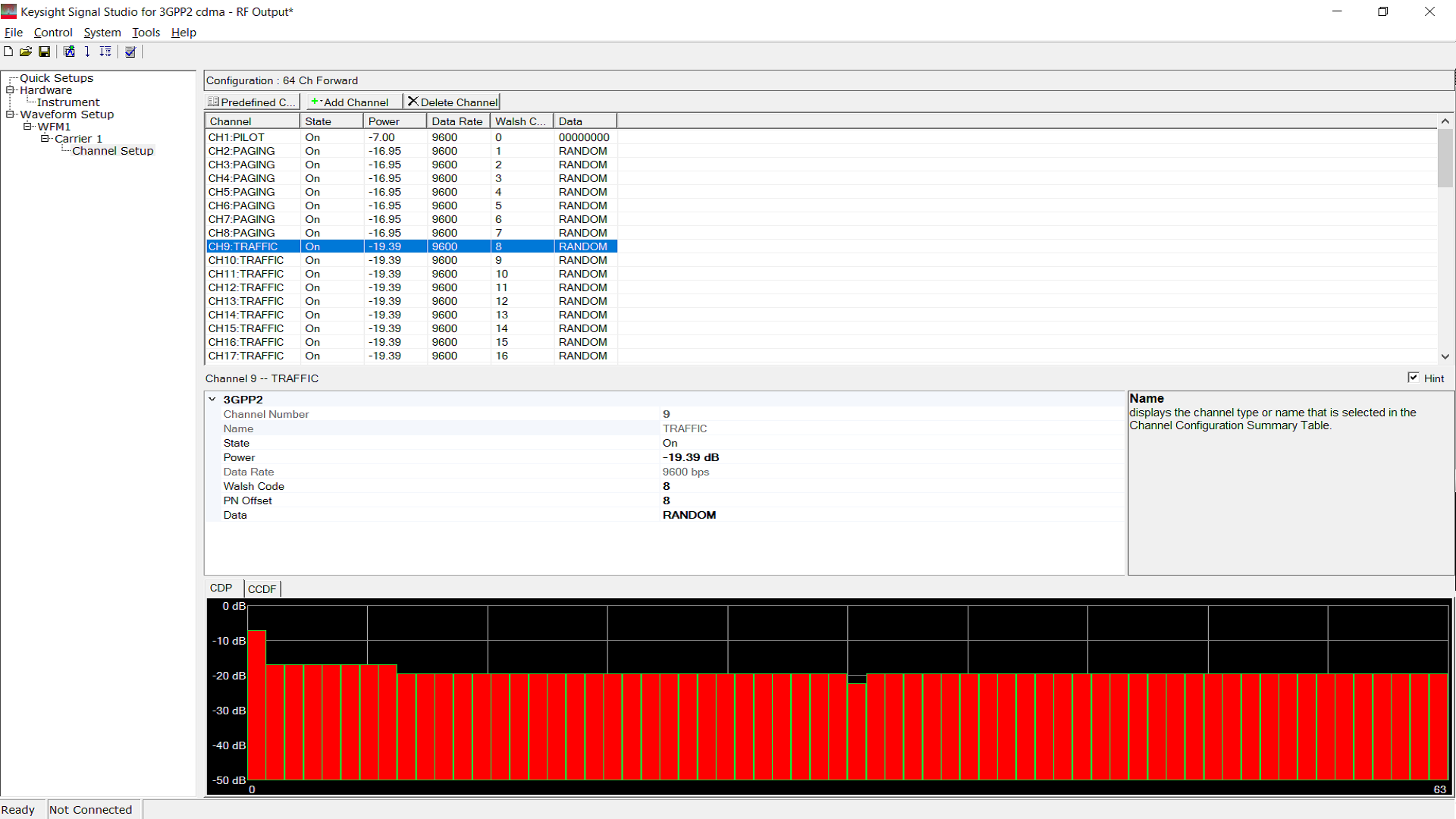The image size is (1456, 819).
Task: Click the instrument connection wizard toolbar icon
Action: [x=69, y=52]
